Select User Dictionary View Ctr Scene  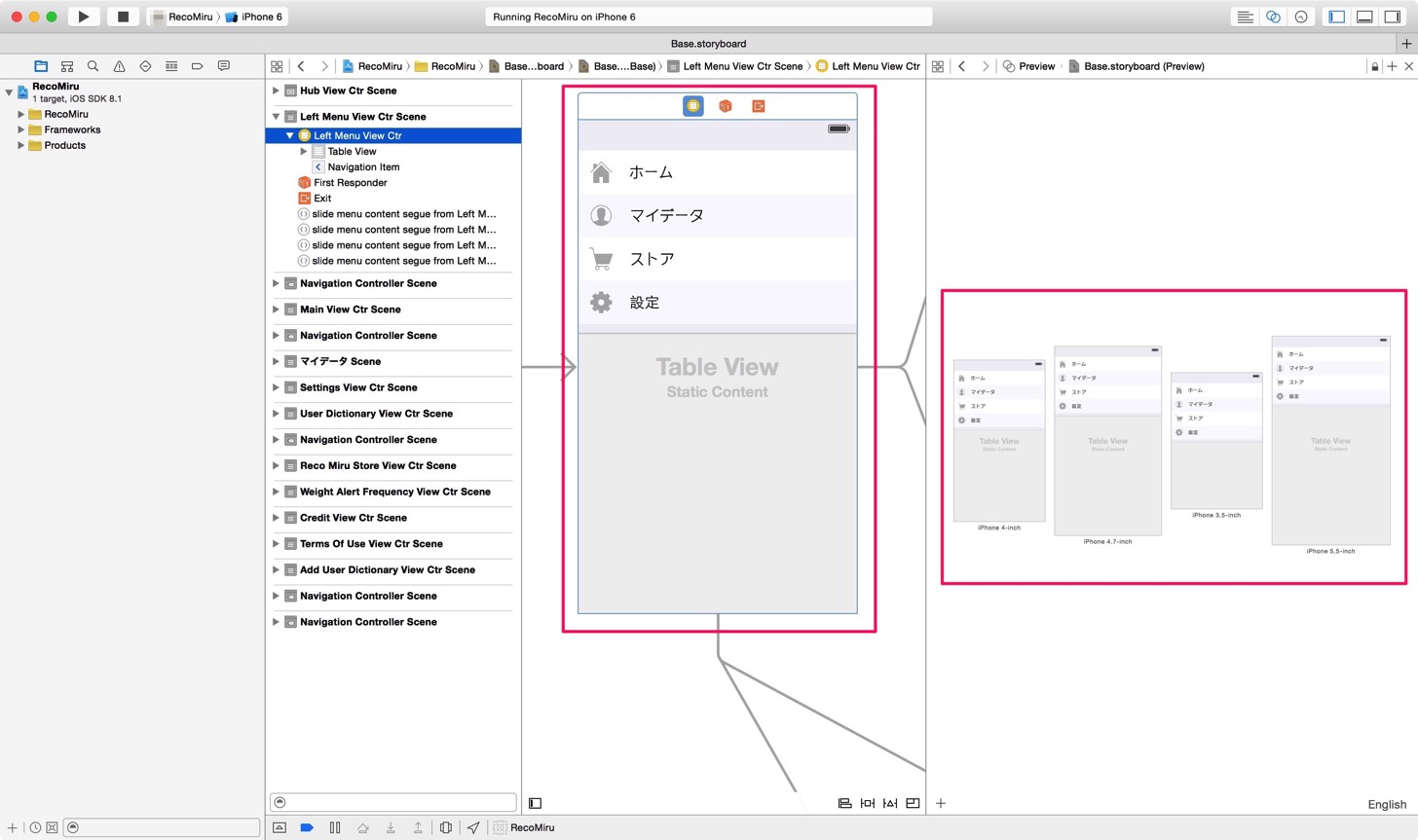click(376, 414)
